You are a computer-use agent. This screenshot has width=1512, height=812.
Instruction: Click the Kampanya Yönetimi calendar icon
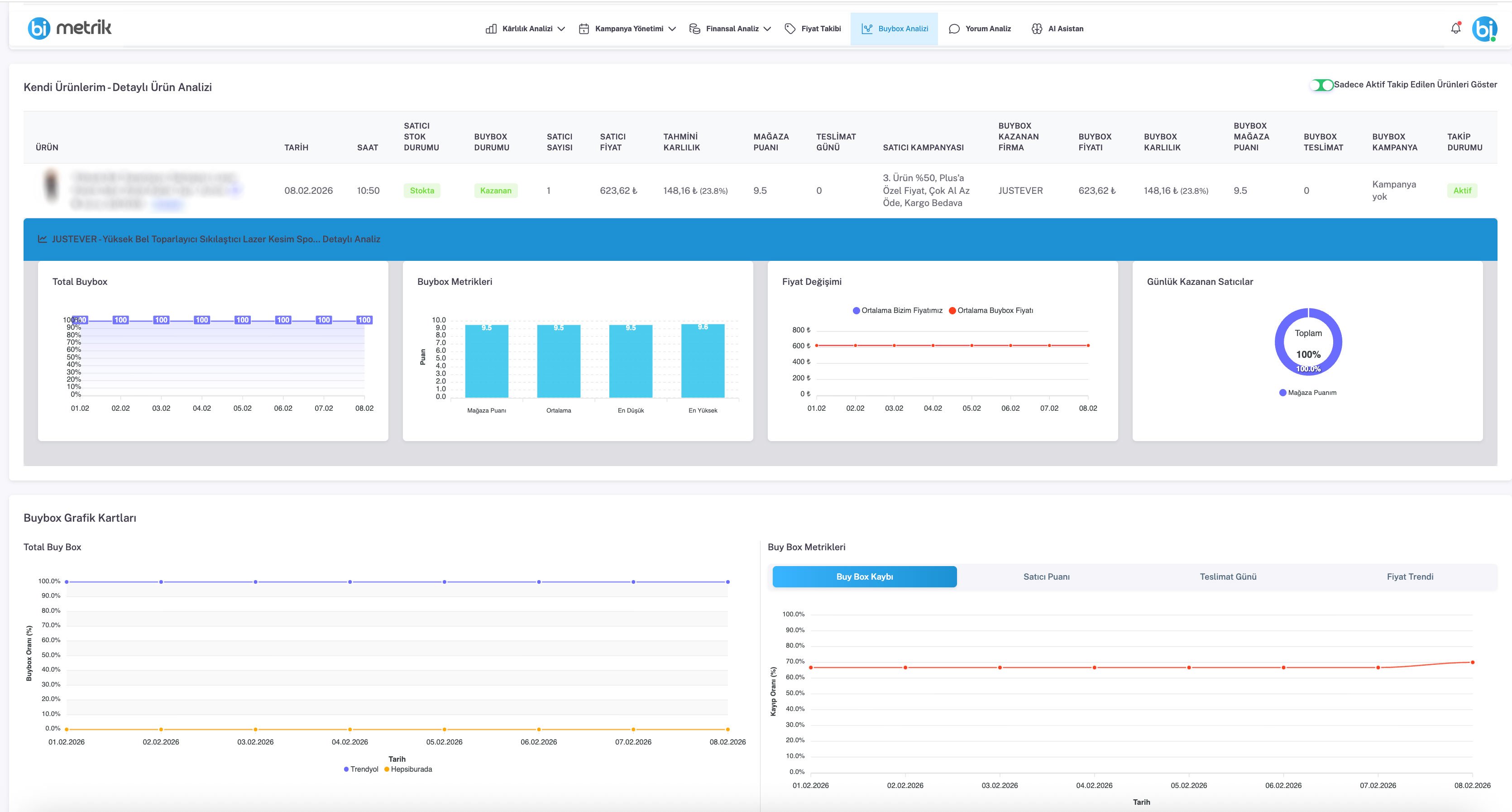point(584,29)
